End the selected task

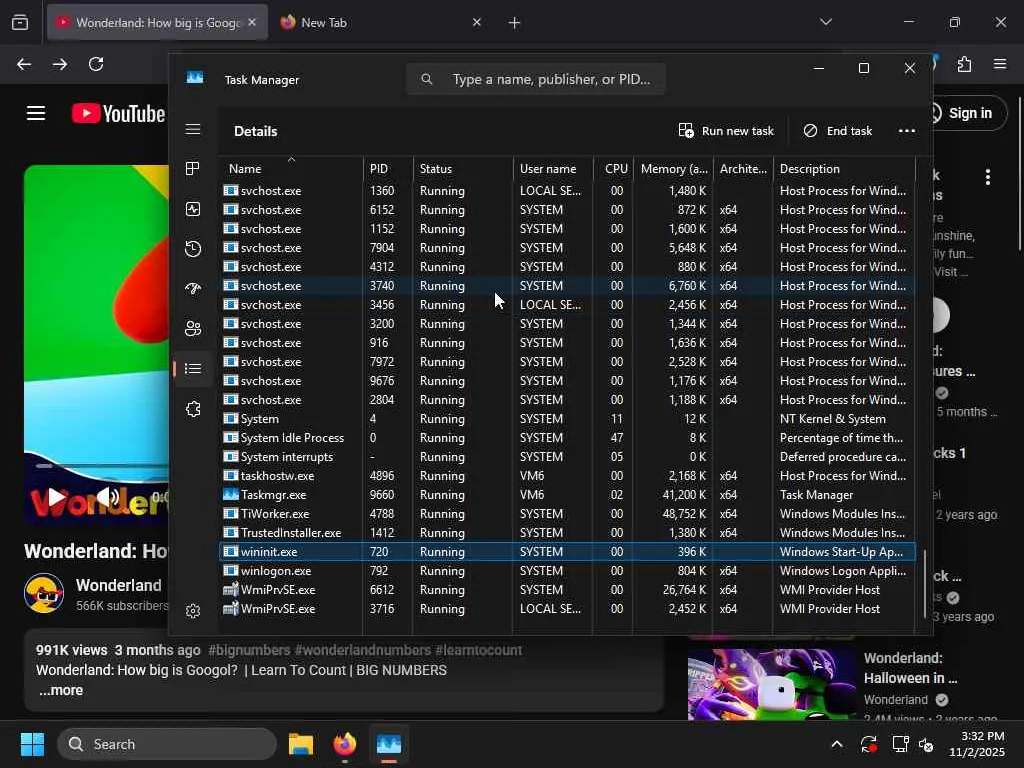[x=838, y=131]
